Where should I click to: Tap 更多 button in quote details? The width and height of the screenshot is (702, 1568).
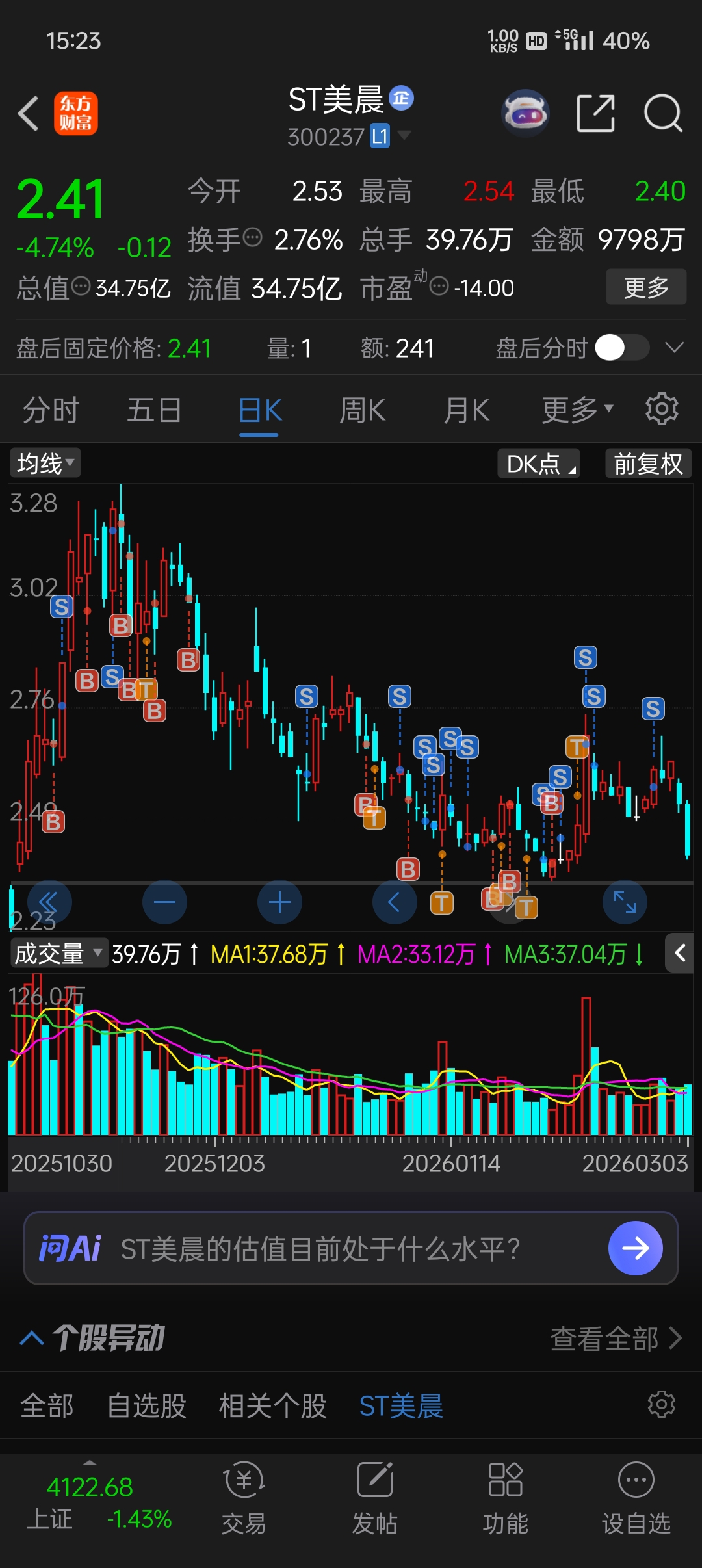(x=646, y=287)
